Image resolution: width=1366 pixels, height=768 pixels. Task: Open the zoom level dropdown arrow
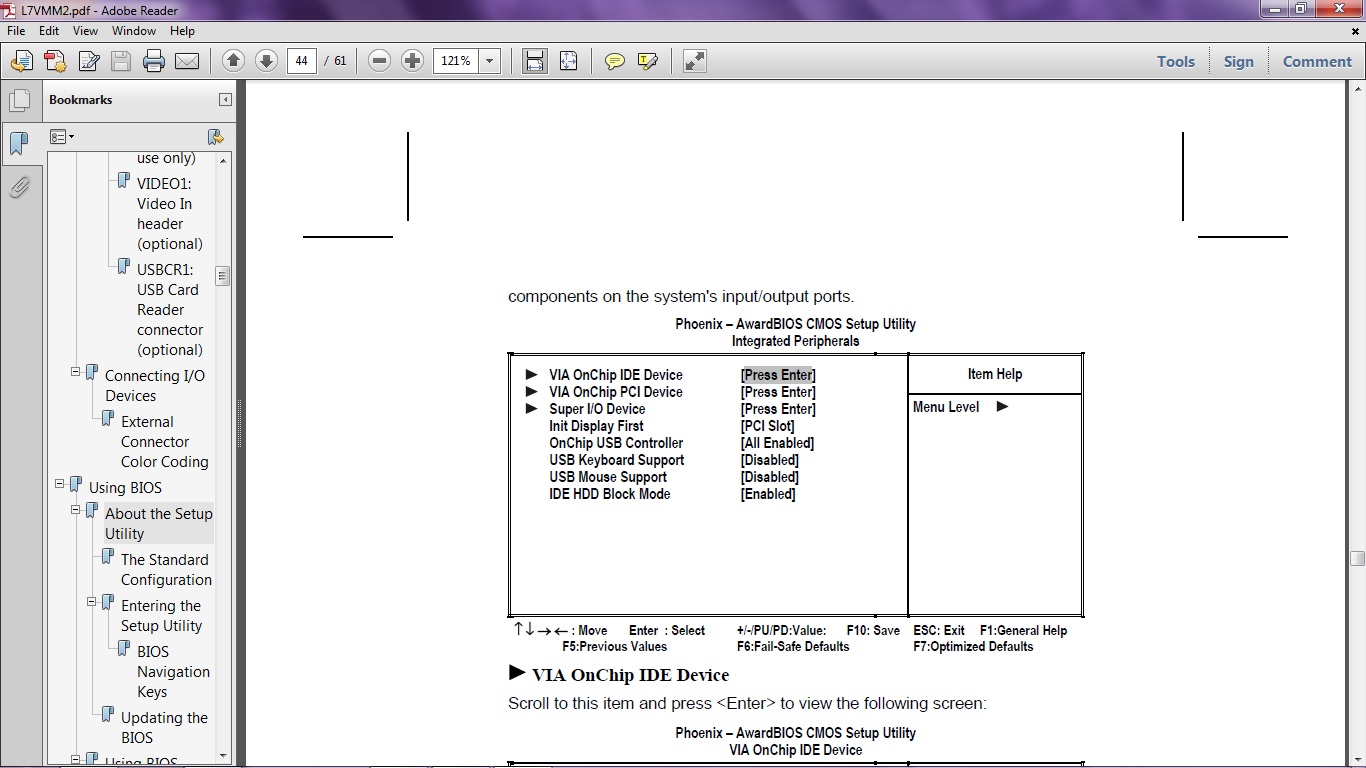click(490, 61)
